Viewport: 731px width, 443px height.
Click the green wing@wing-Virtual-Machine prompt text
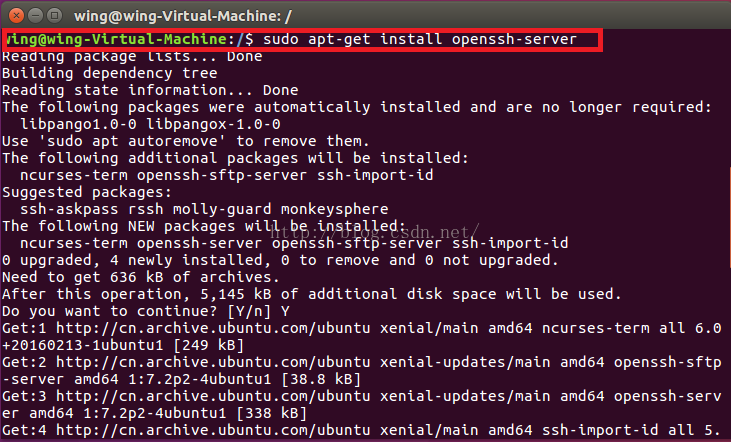pos(115,39)
